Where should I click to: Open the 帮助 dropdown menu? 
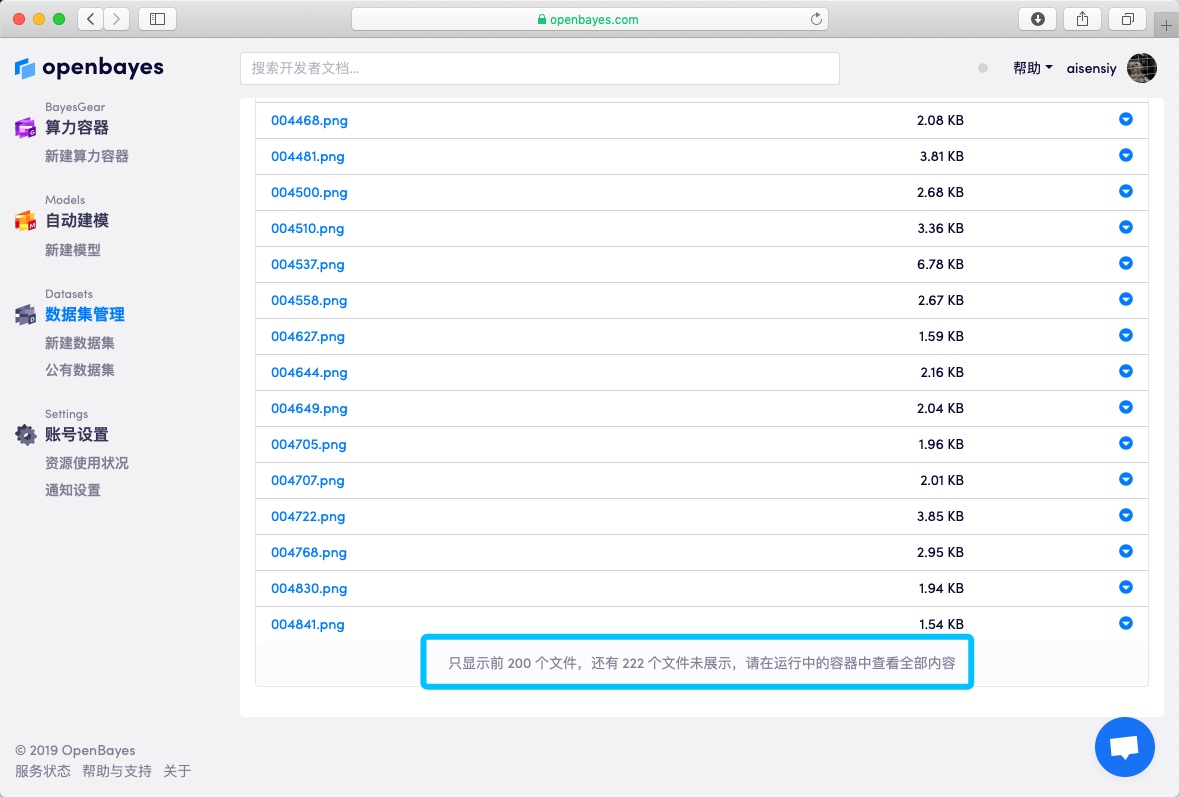(x=1032, y=68)
